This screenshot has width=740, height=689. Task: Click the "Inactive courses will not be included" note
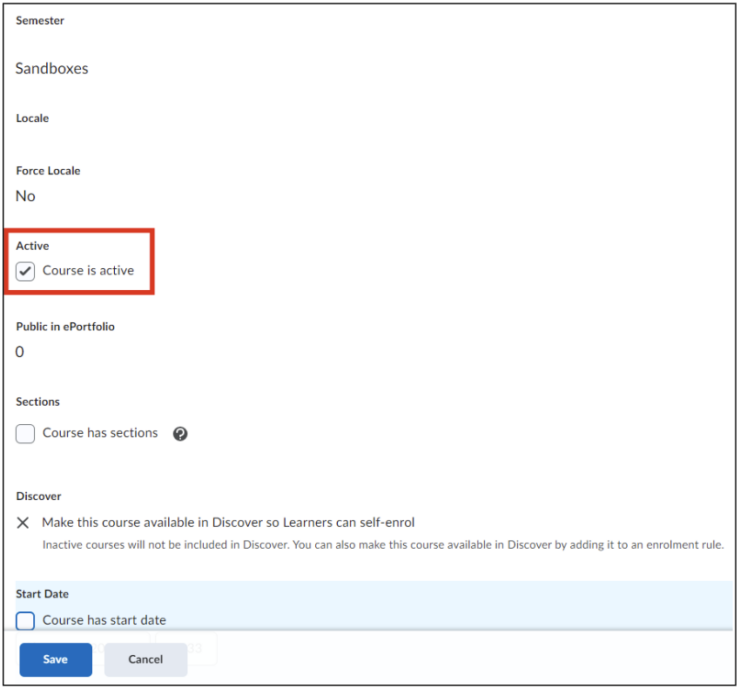pos(382,545)
